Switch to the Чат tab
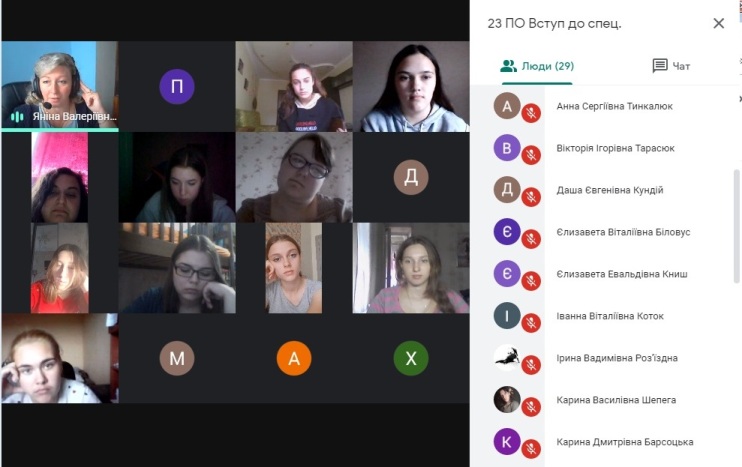This screenshot has height=467, width=742. tap(671, 66)
